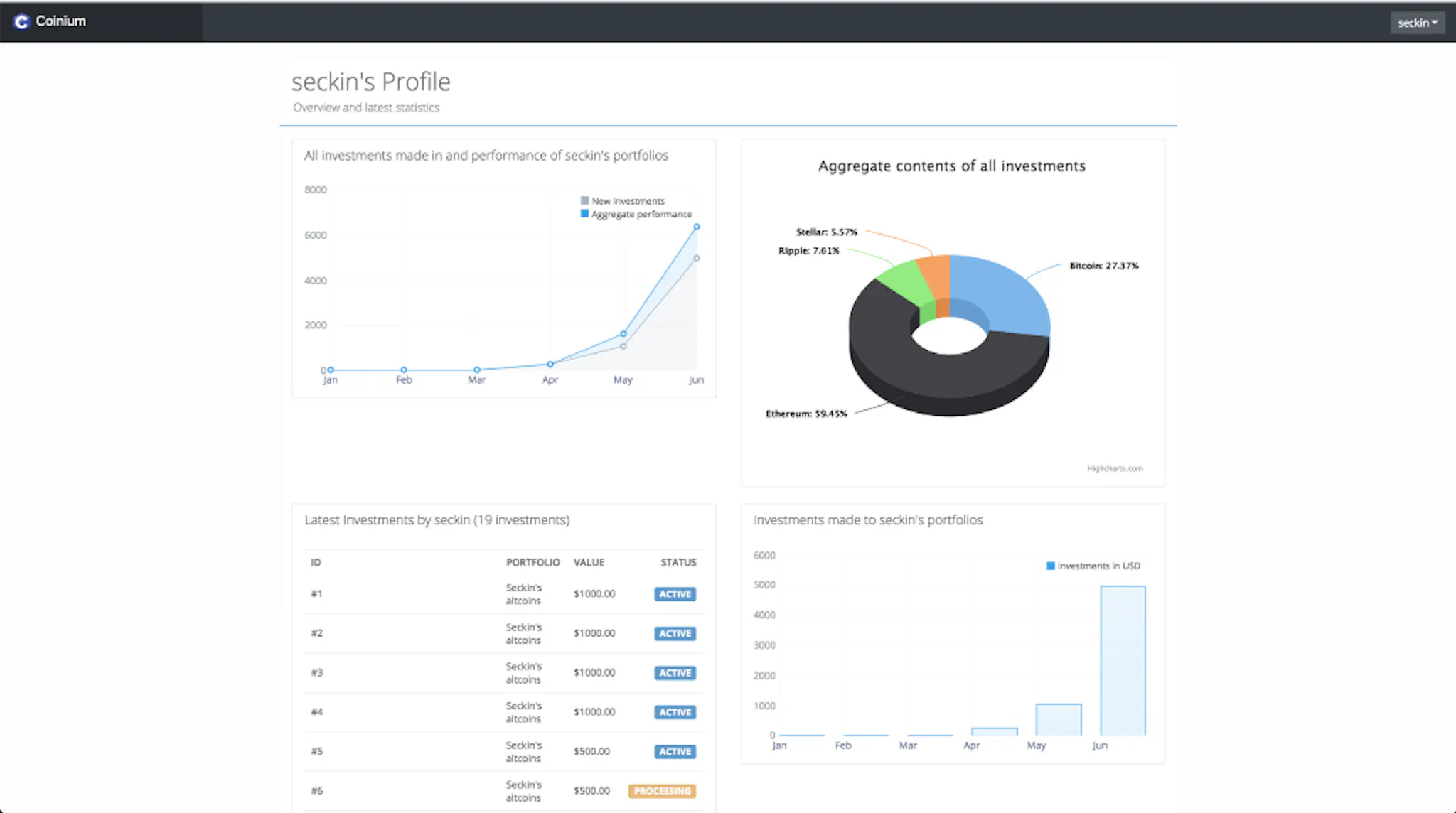Open the seckin user dropdown menu
Screen dimensions: 1456x813
tap(1417, 23)
